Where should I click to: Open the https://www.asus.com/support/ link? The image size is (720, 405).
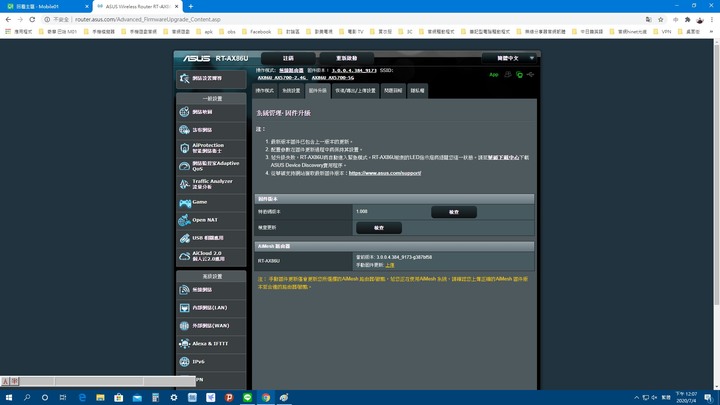(385, 173)
